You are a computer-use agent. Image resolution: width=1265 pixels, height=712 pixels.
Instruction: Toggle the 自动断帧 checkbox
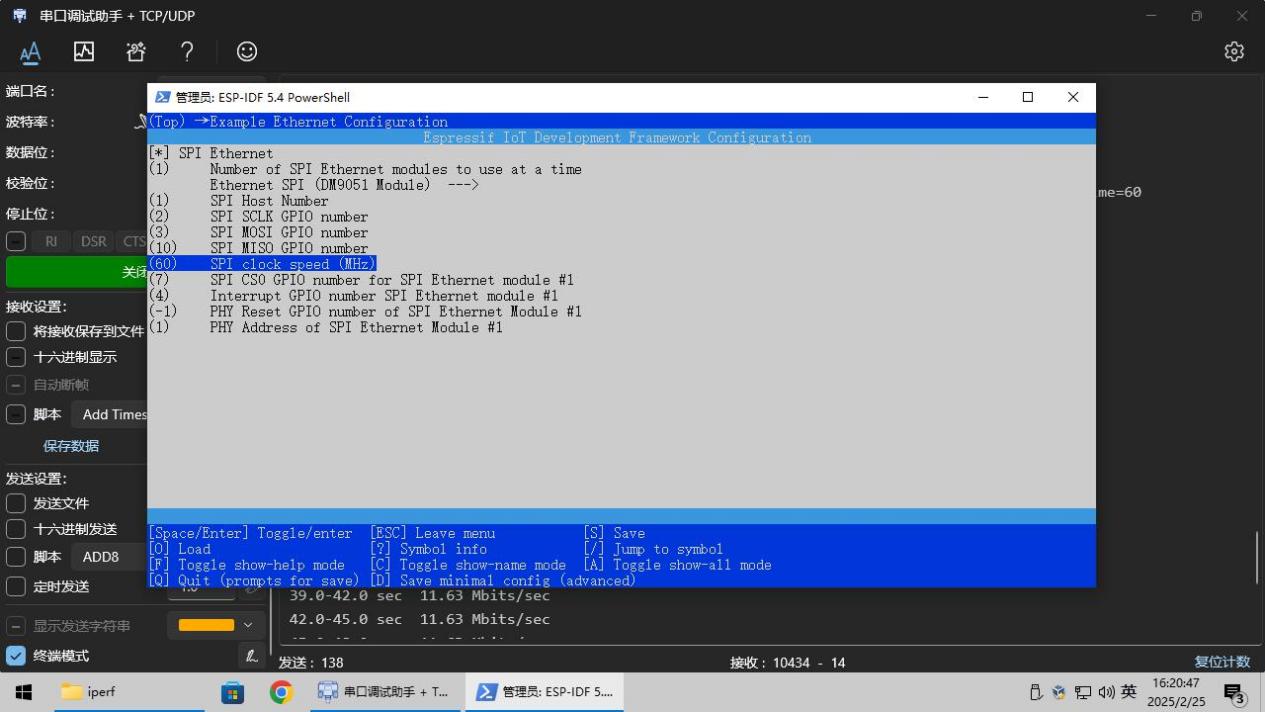(x=16, y=385)
